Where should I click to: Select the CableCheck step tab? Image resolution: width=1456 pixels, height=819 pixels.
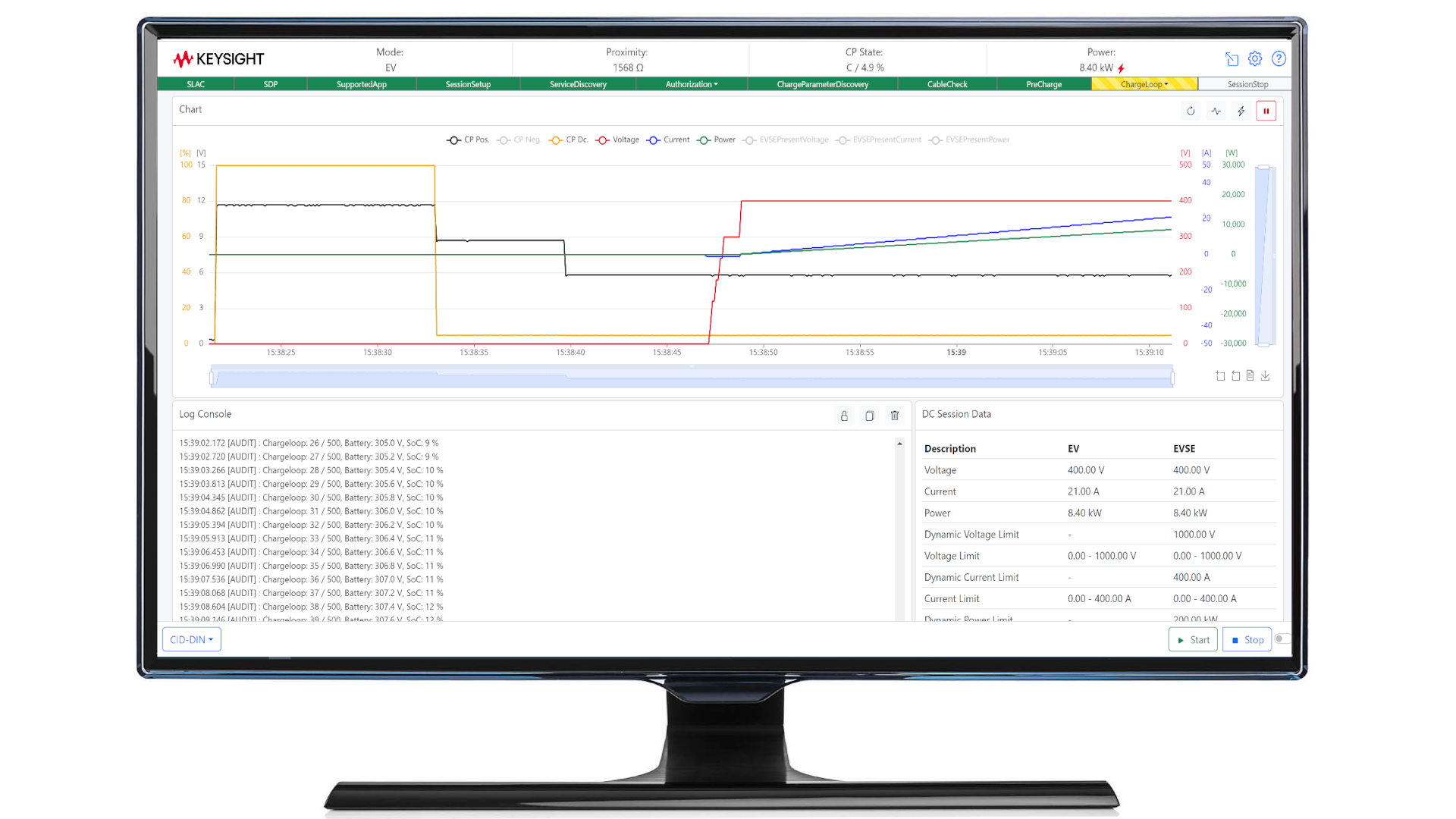(x=946, y=84)
